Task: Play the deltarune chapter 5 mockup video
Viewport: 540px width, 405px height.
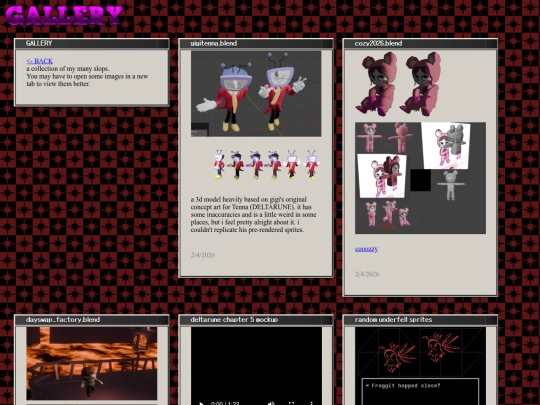Action: (x=201, y=403)
